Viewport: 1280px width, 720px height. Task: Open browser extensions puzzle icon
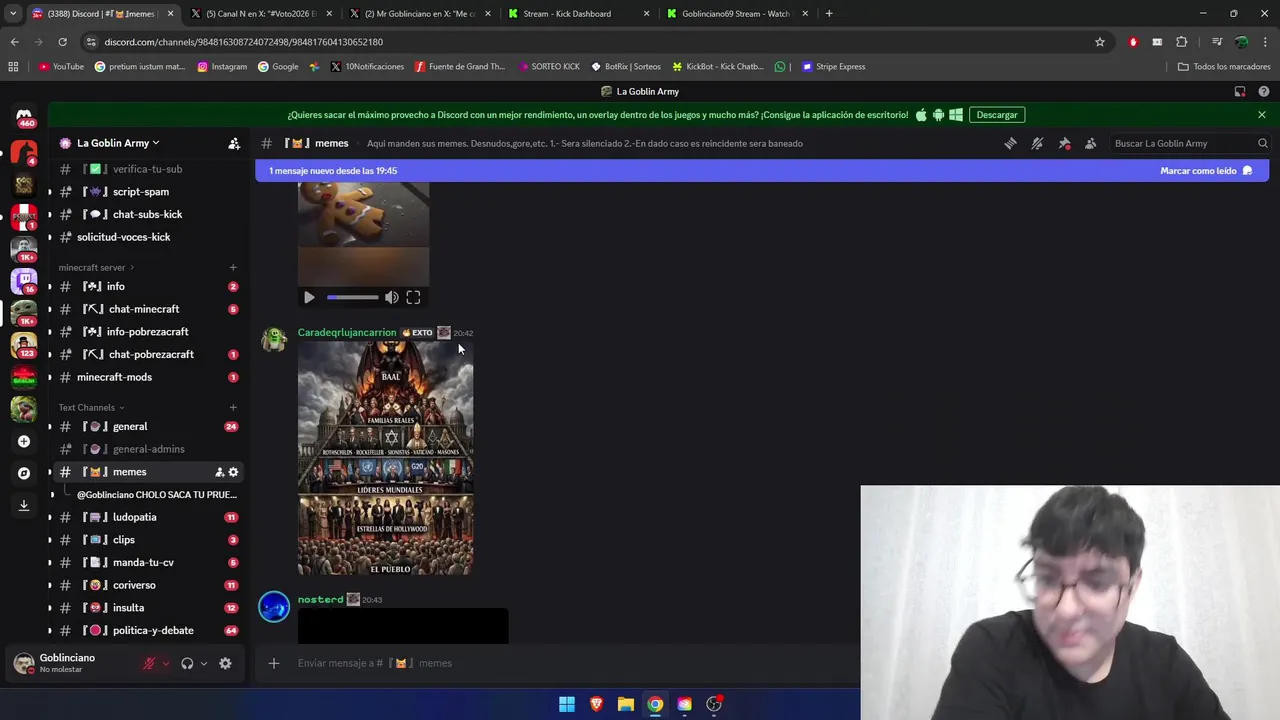[1181, 42]
